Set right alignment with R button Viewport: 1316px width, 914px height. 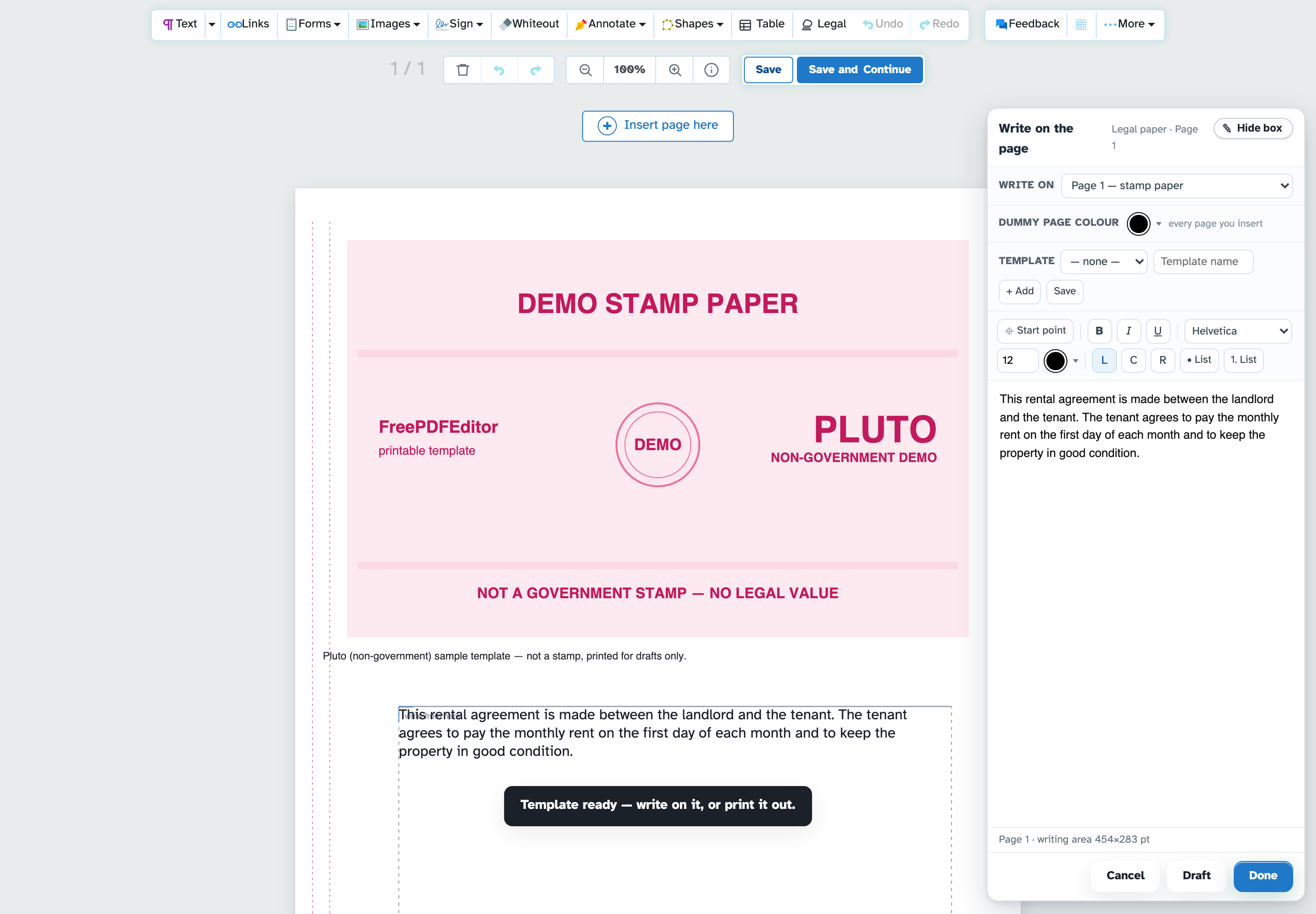point(1162,360)
